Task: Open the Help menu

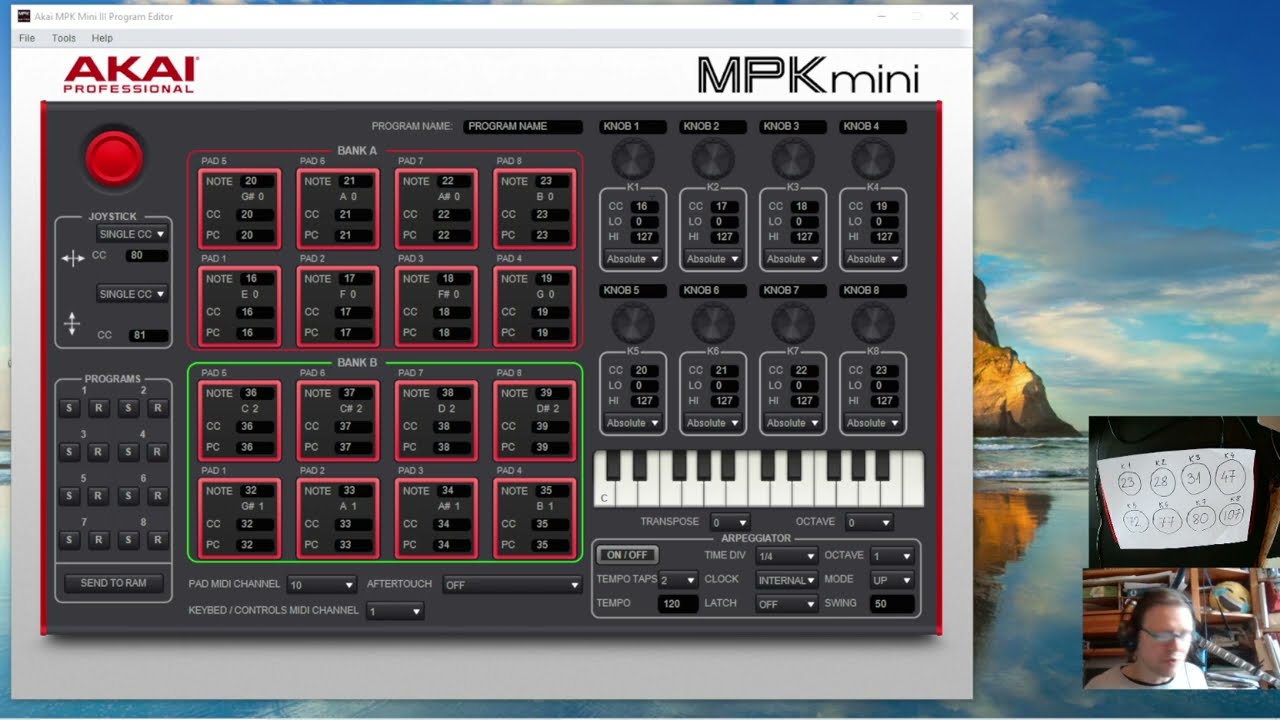Action: [102, 38]
